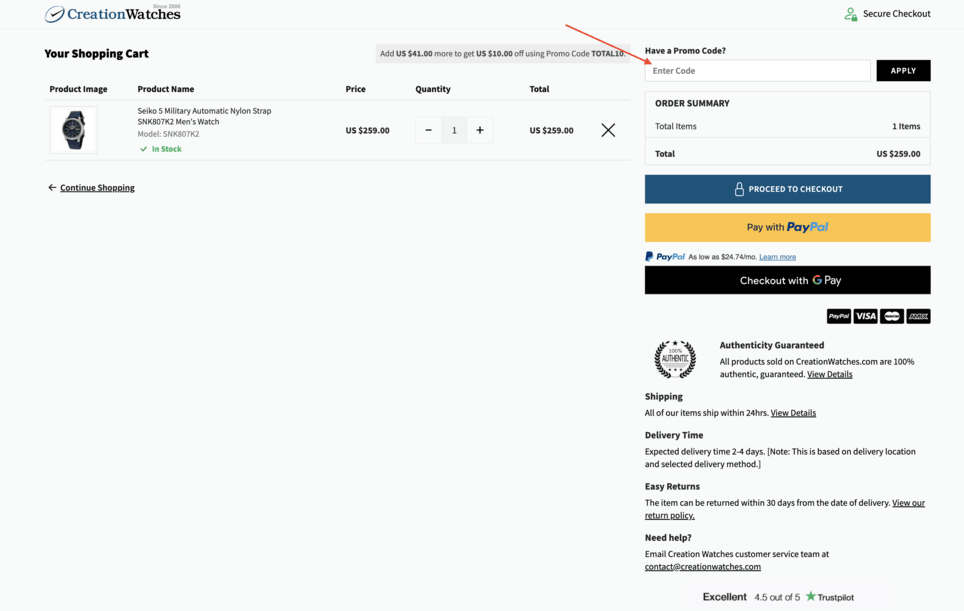The width and height of the screenshot is (964, 611).
Task: Click the 'Easy Returns' heading
Action: point(672,486)
